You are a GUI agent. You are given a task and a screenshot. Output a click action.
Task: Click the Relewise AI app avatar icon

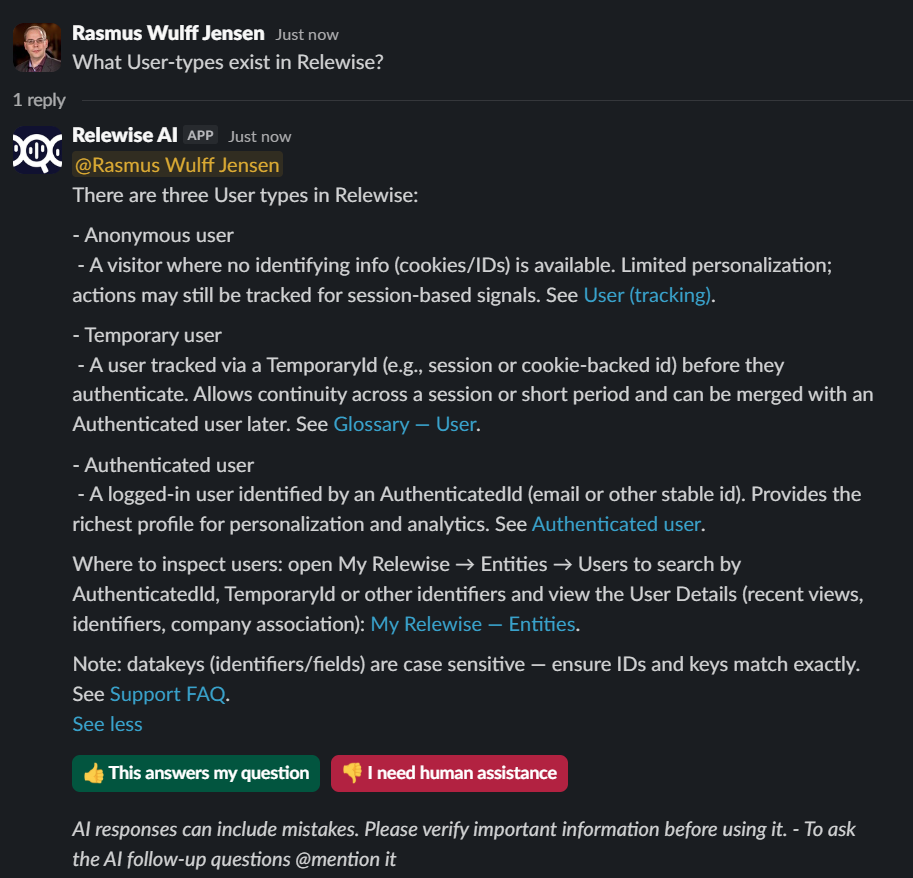[x=36, y=150]
